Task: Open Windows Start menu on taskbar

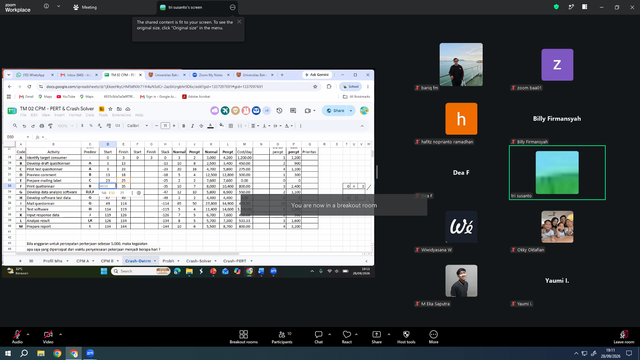Action: pos(8,353)
